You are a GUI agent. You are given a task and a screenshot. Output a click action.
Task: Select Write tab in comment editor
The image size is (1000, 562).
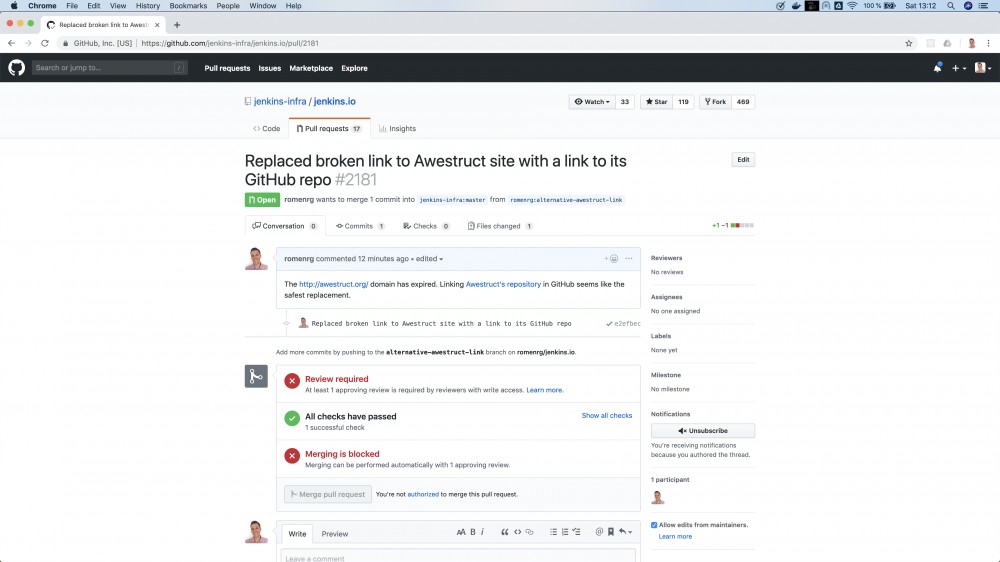click(297, 534)
